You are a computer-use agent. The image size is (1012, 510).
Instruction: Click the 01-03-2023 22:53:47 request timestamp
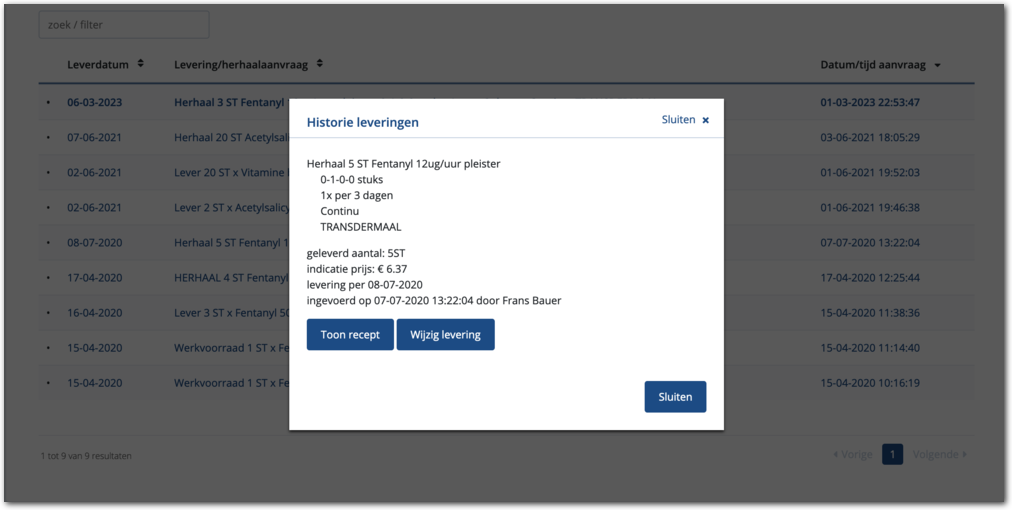[869, 102]
